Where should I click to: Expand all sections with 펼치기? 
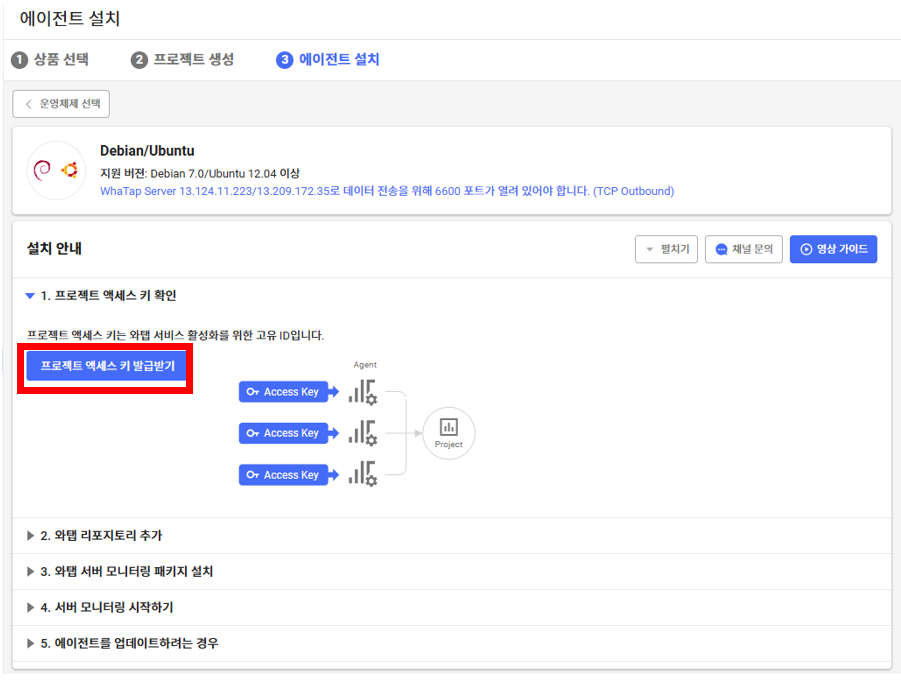pyautogui.click(x=666, y=249)
